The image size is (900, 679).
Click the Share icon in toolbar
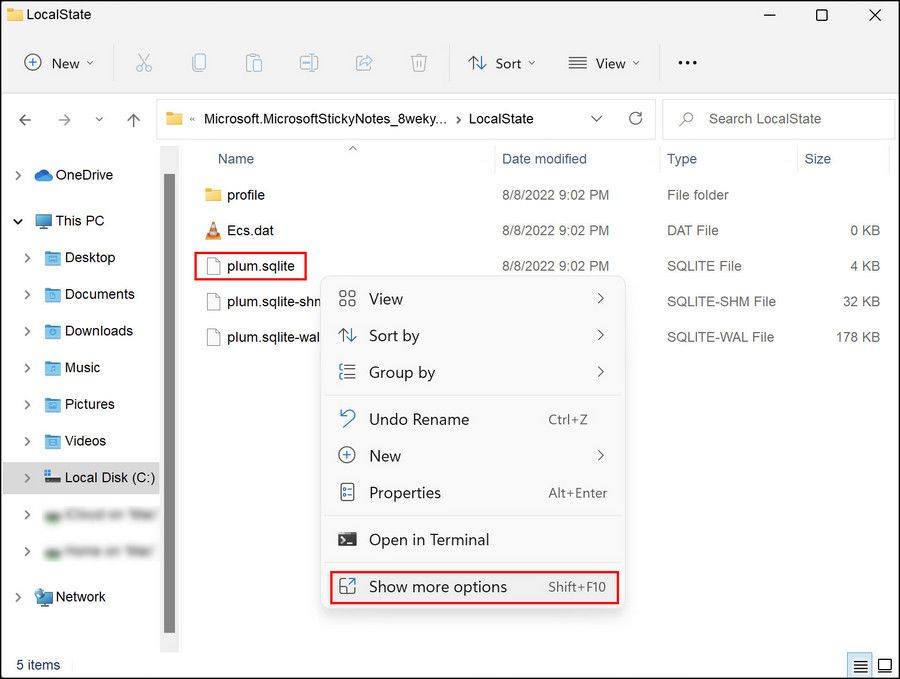(364, 63)
